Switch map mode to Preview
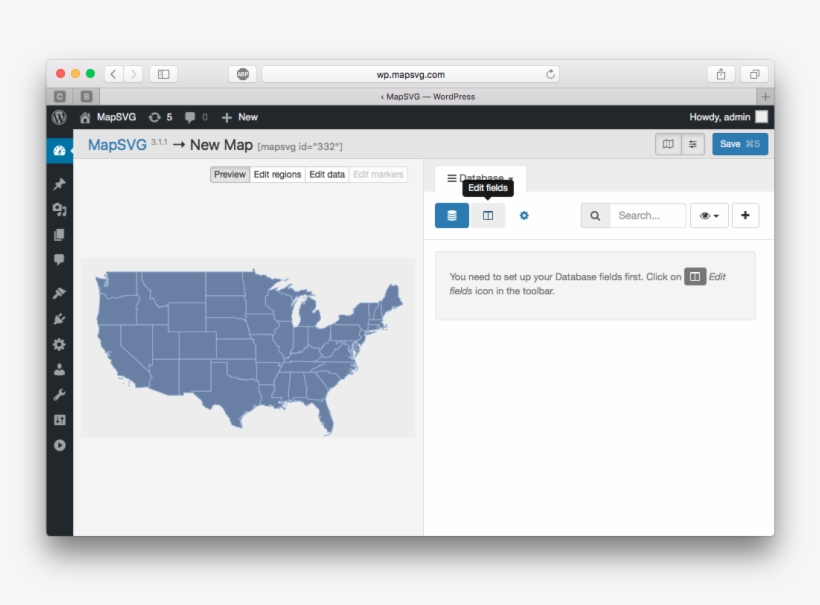The height and width of the screenshot is (605, 820). pos(230,174)
